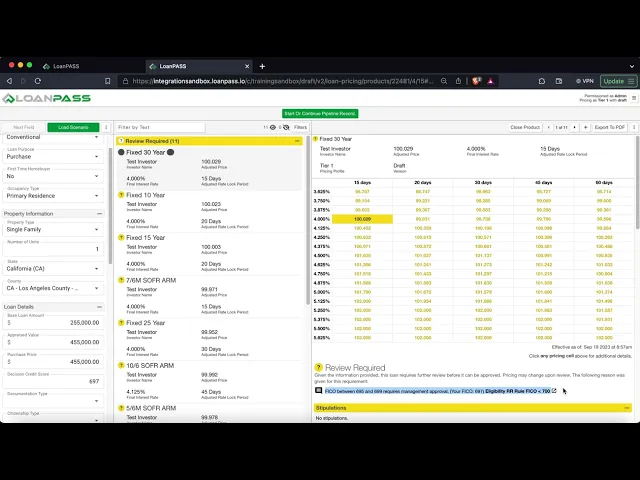
Task: Click the Close Product button
Action: pos(525,127)
